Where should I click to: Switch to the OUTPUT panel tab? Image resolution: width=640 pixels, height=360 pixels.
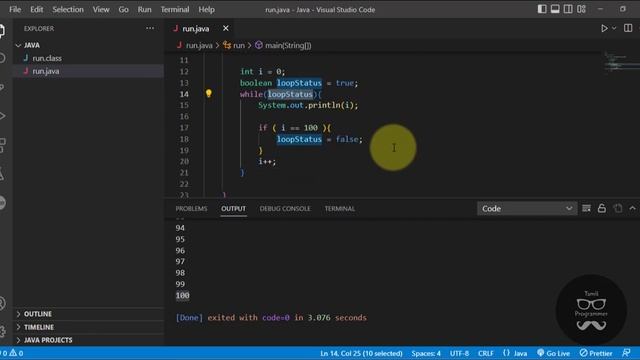[x=233, y=209]
